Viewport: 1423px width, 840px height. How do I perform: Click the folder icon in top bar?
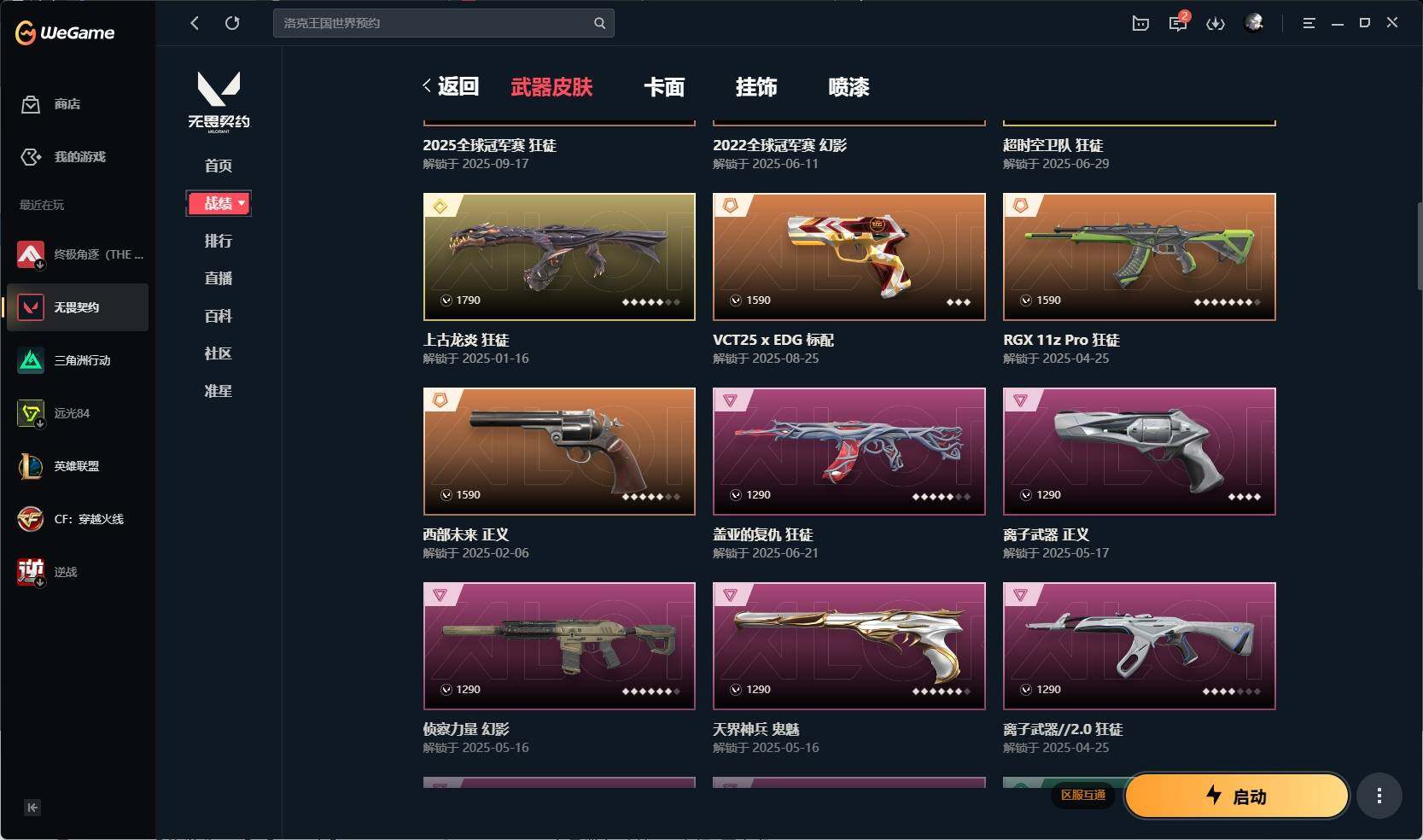pos(1140,24)
